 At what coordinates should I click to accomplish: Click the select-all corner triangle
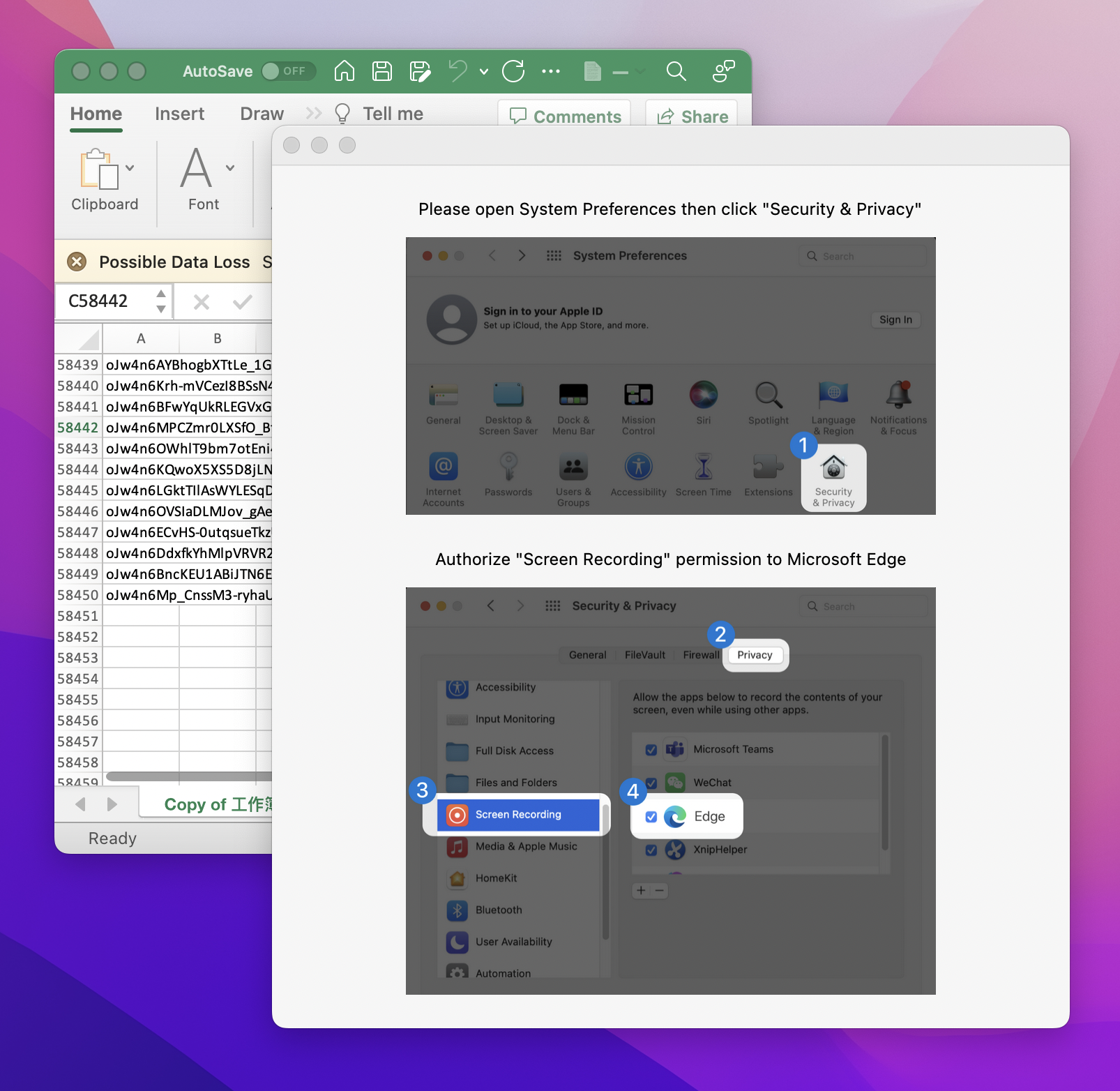[89, 340]
